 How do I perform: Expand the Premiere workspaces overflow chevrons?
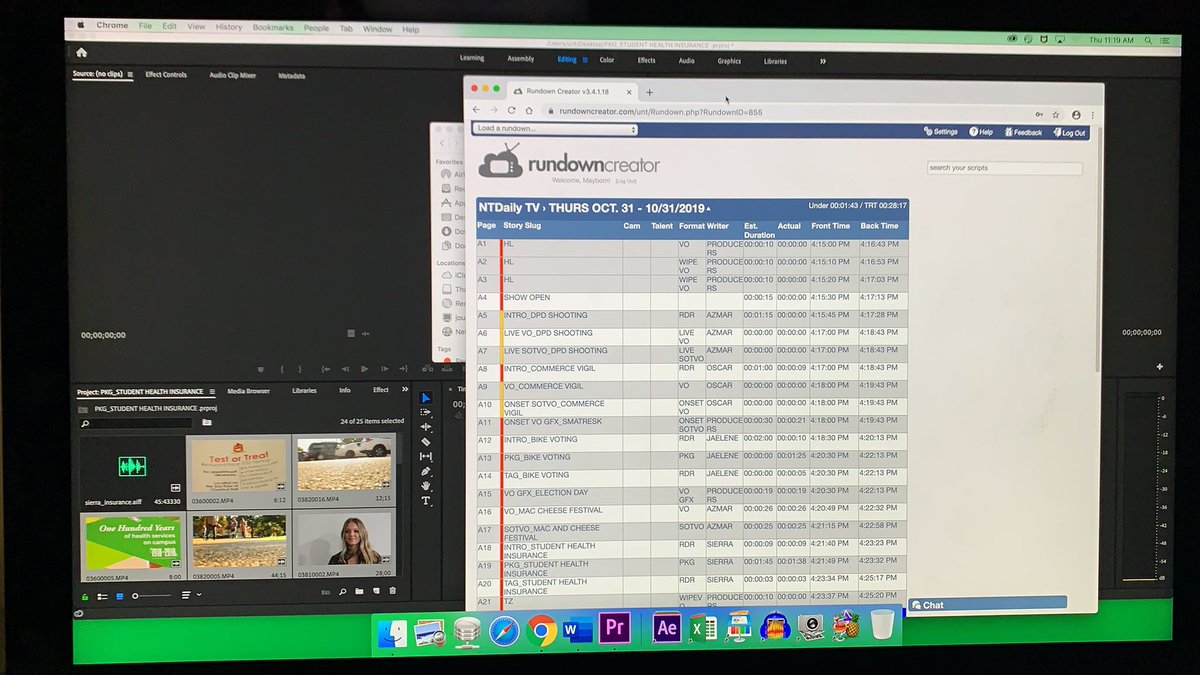coord(823,61)
